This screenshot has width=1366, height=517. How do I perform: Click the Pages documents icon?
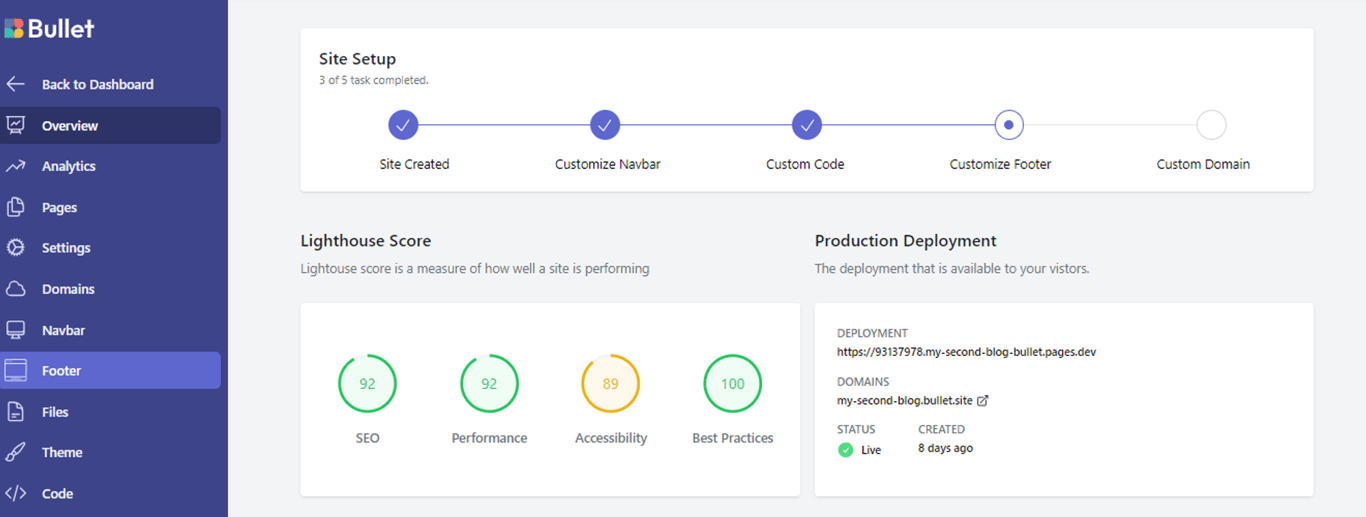tap(15, 208)
